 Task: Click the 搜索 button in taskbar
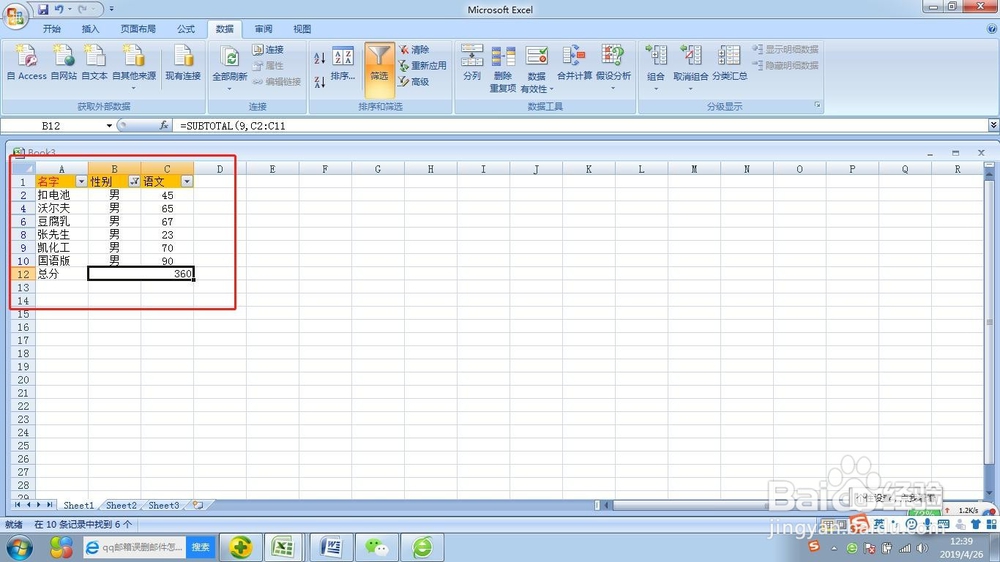click(x=201, y=547)
